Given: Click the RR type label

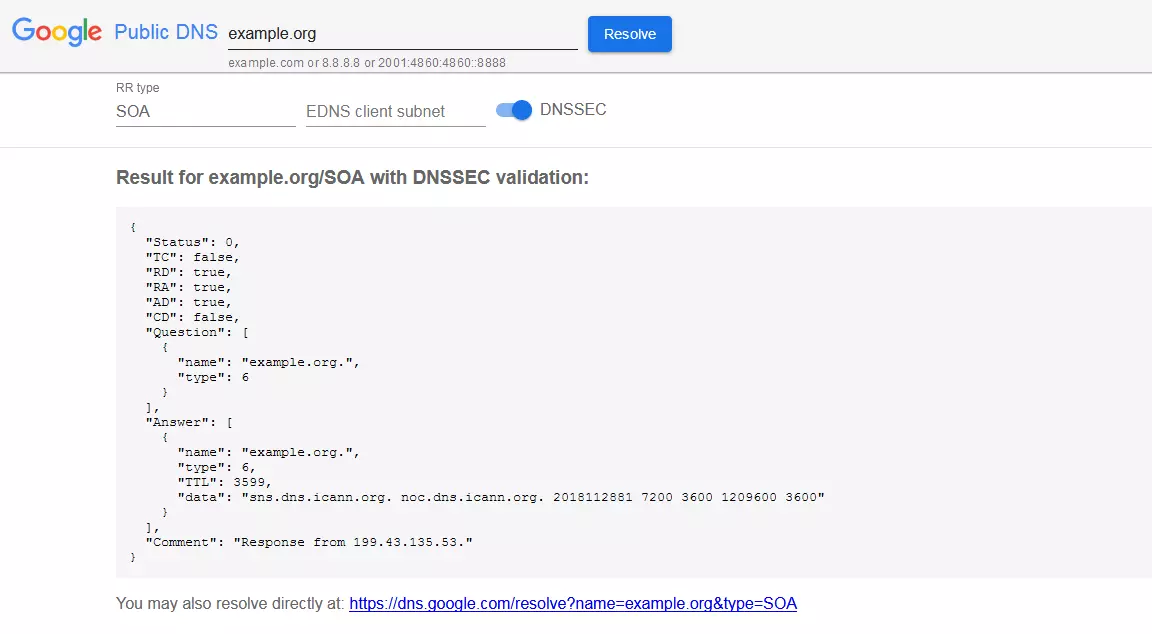Looking at the screenshot, I should point(137,87).
